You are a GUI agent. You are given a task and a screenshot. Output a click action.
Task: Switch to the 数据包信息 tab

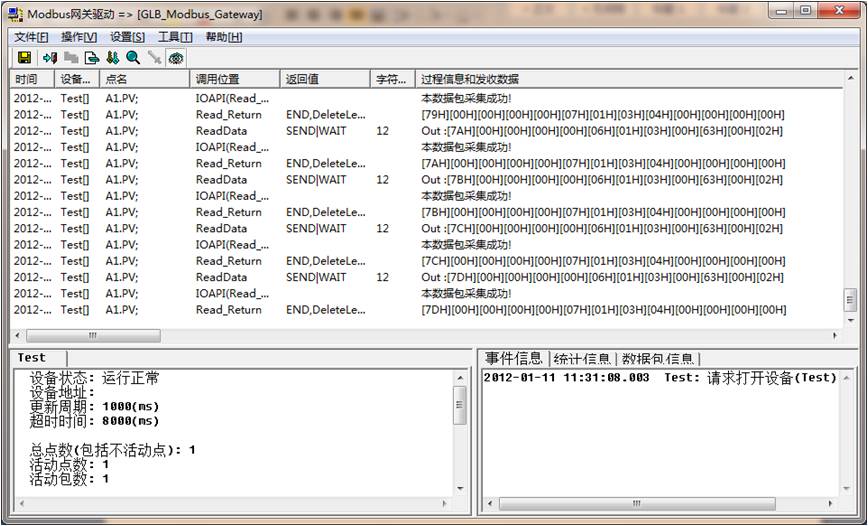[659, 358]
